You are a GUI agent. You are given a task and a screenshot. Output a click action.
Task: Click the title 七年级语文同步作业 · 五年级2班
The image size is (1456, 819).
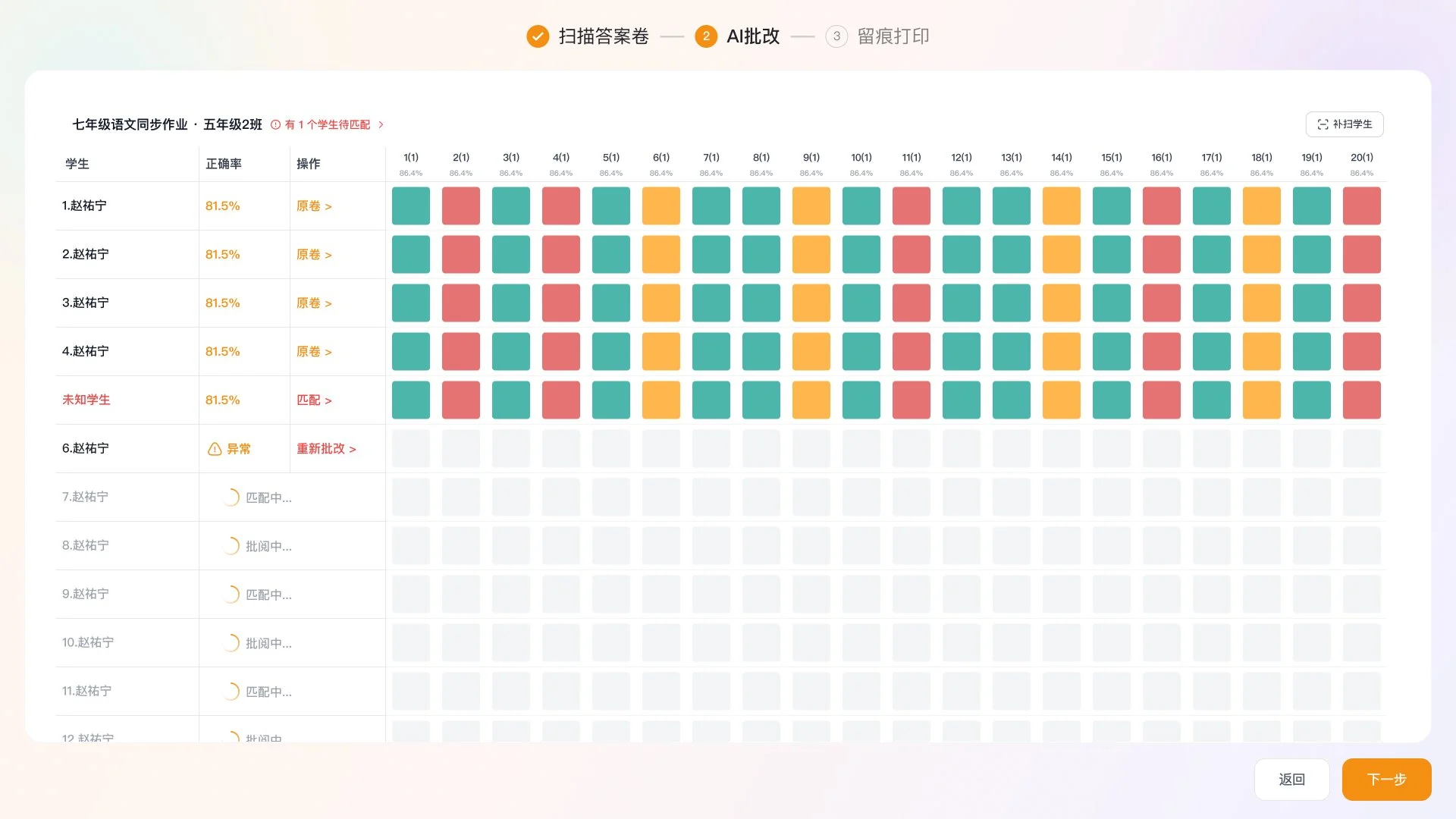point(168,124)
